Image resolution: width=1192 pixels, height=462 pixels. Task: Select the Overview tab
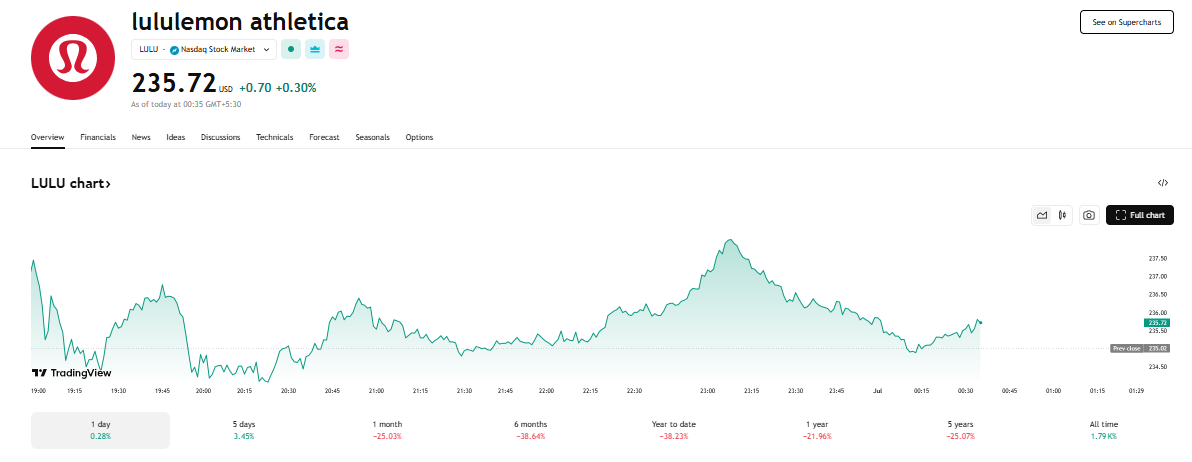(x=47, y=138)
